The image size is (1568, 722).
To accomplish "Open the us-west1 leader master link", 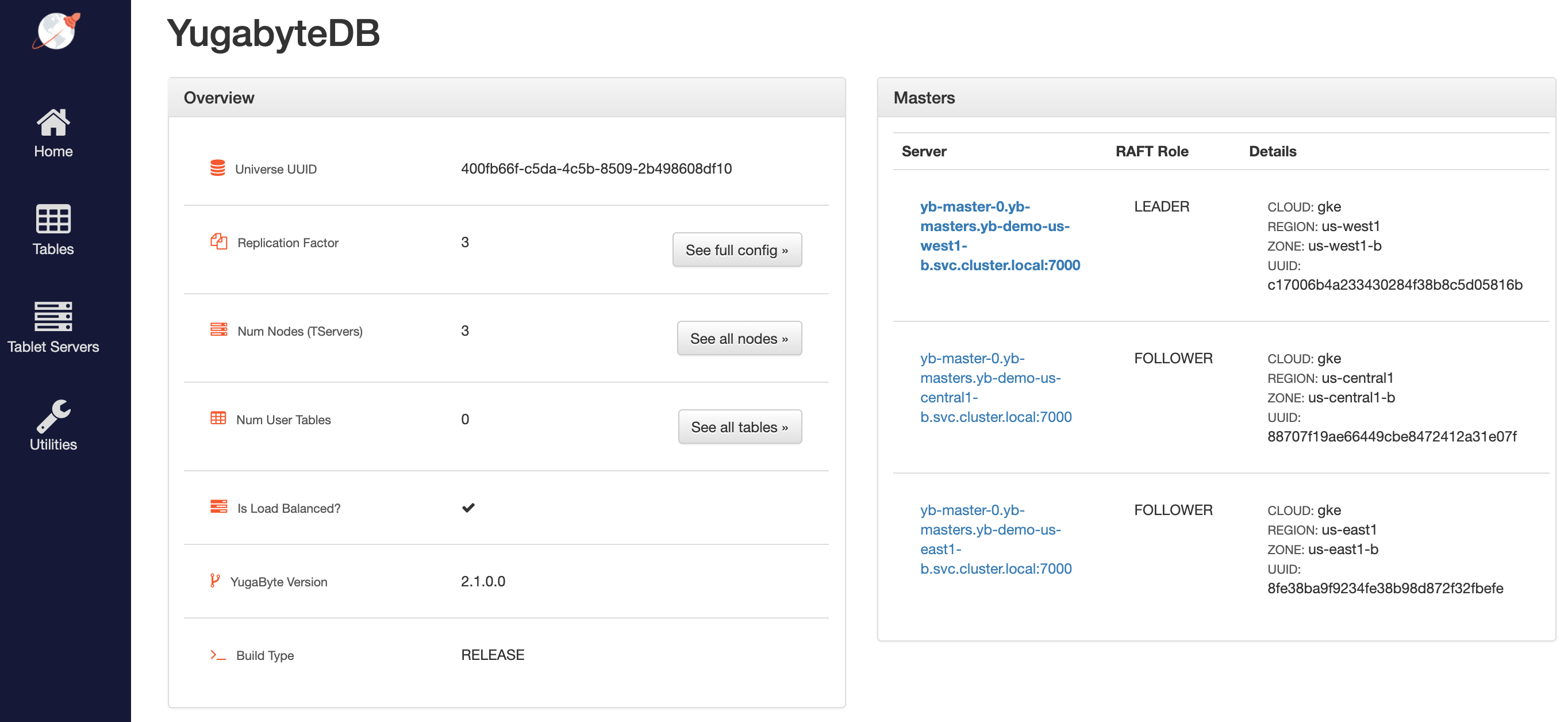I will [x=999, y=236].
